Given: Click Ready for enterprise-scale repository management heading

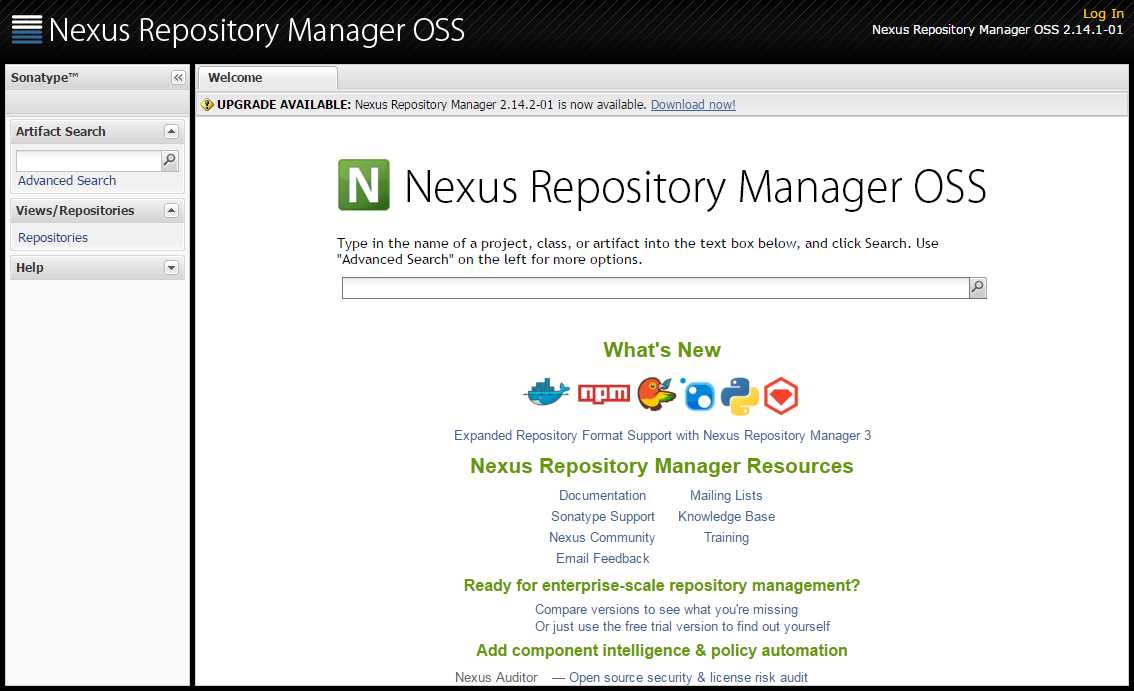Looking at the screenshot, I should [662, 585].
